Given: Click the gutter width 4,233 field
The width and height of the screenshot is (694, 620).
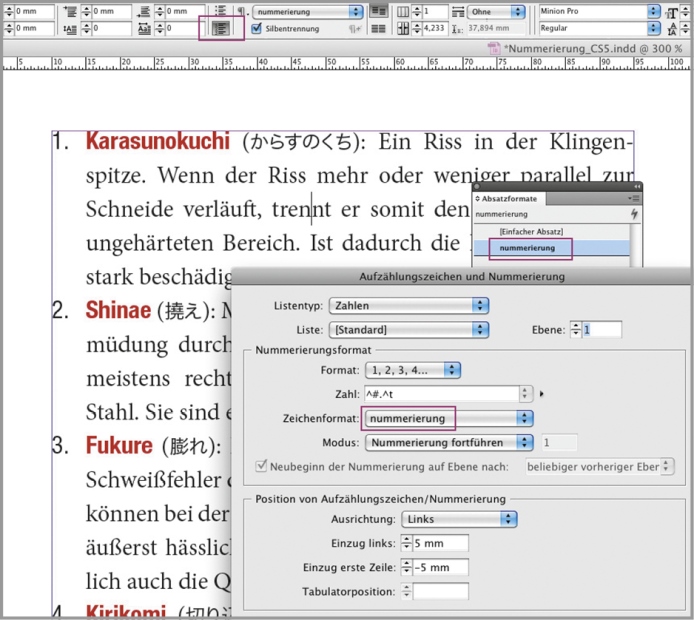Looking at the screenshot, I should (434, 29).
